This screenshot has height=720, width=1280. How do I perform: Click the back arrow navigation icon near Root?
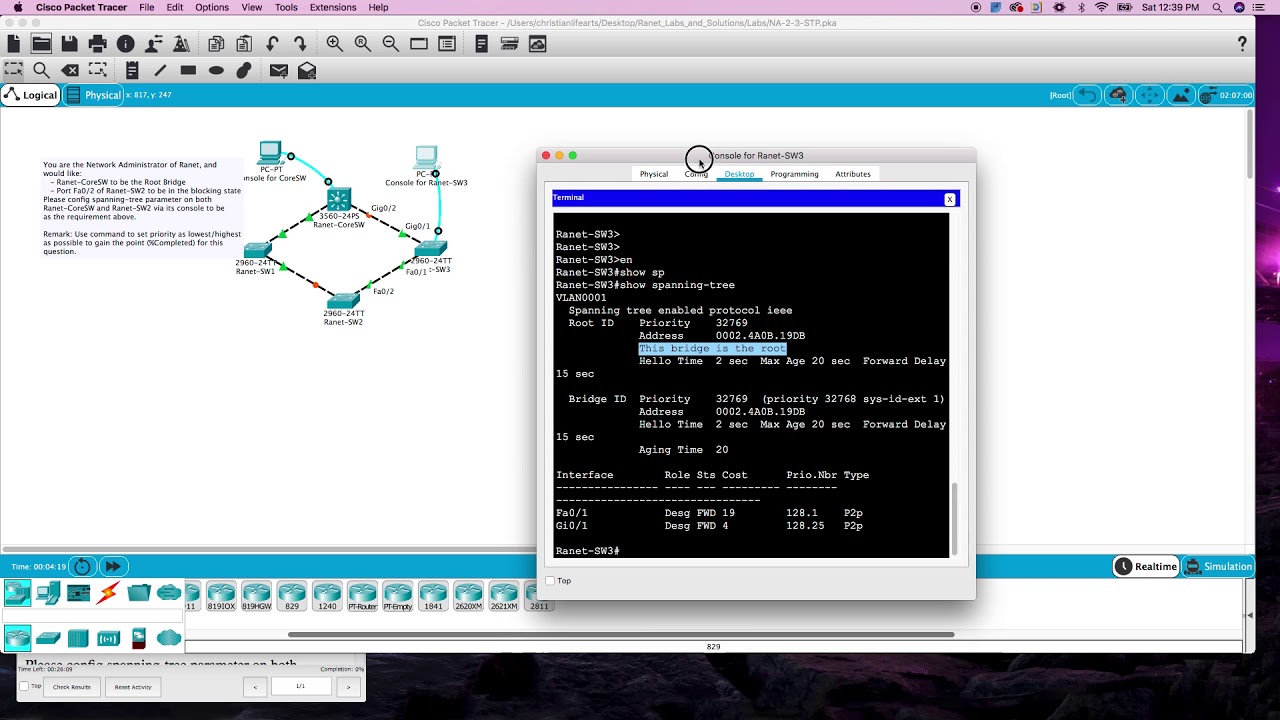pyautogui.click(x=1087, y=95)
